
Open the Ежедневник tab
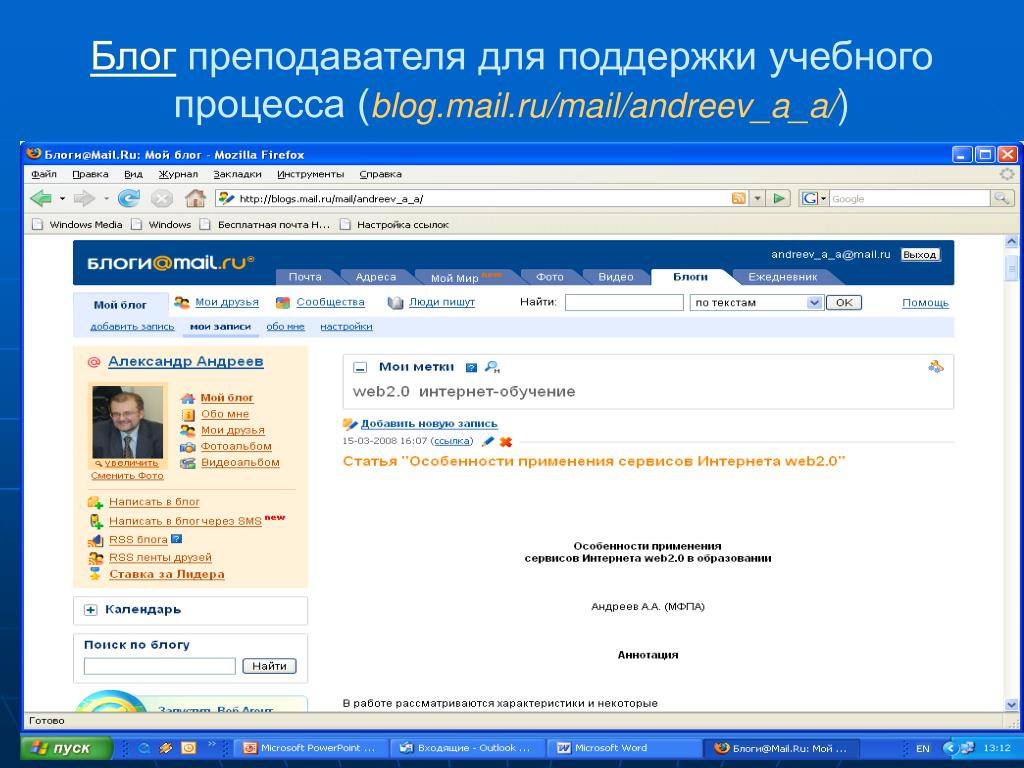point(782,277)
